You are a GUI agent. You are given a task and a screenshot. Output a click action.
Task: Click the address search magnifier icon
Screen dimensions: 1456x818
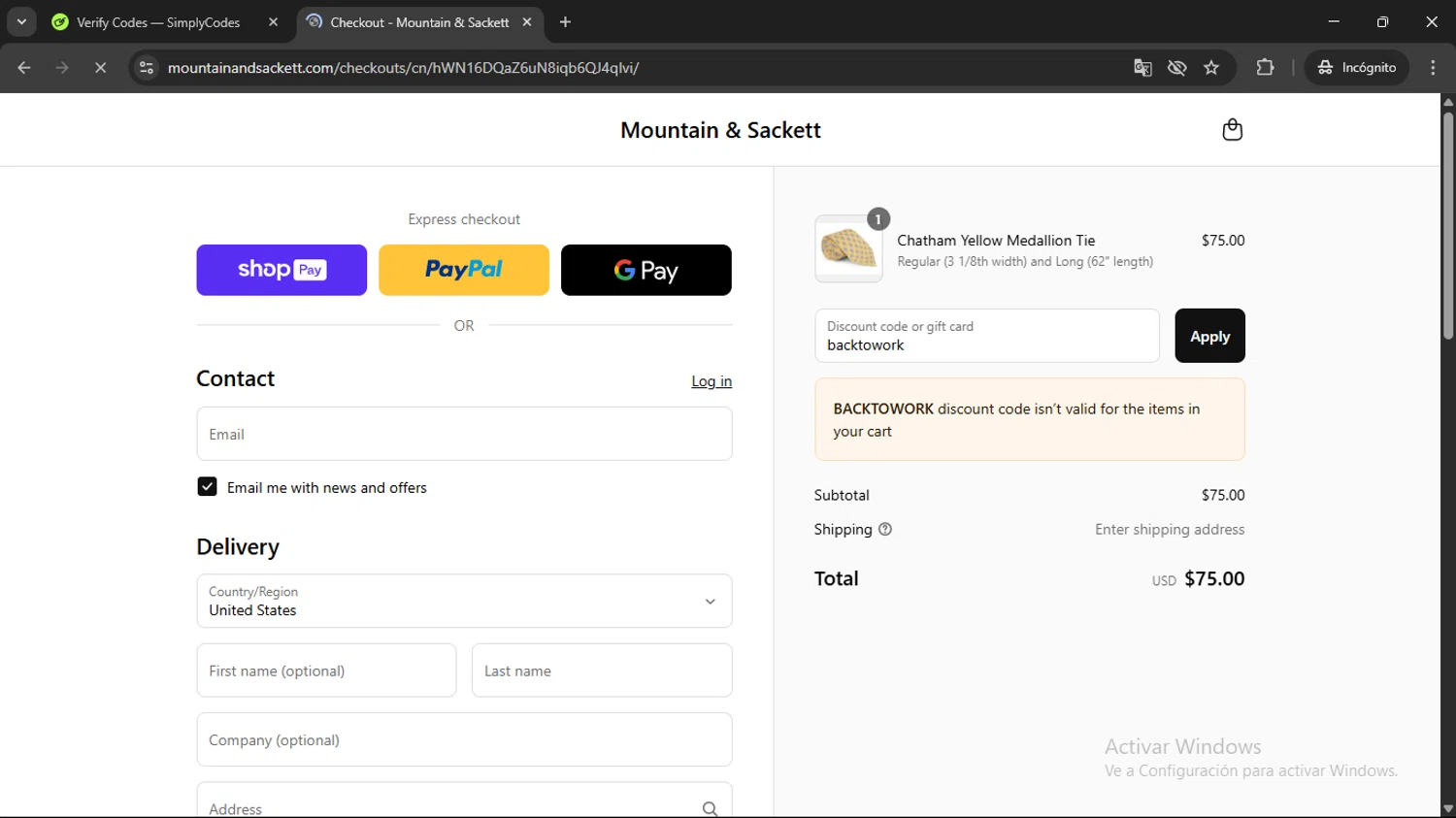point(710,808)
